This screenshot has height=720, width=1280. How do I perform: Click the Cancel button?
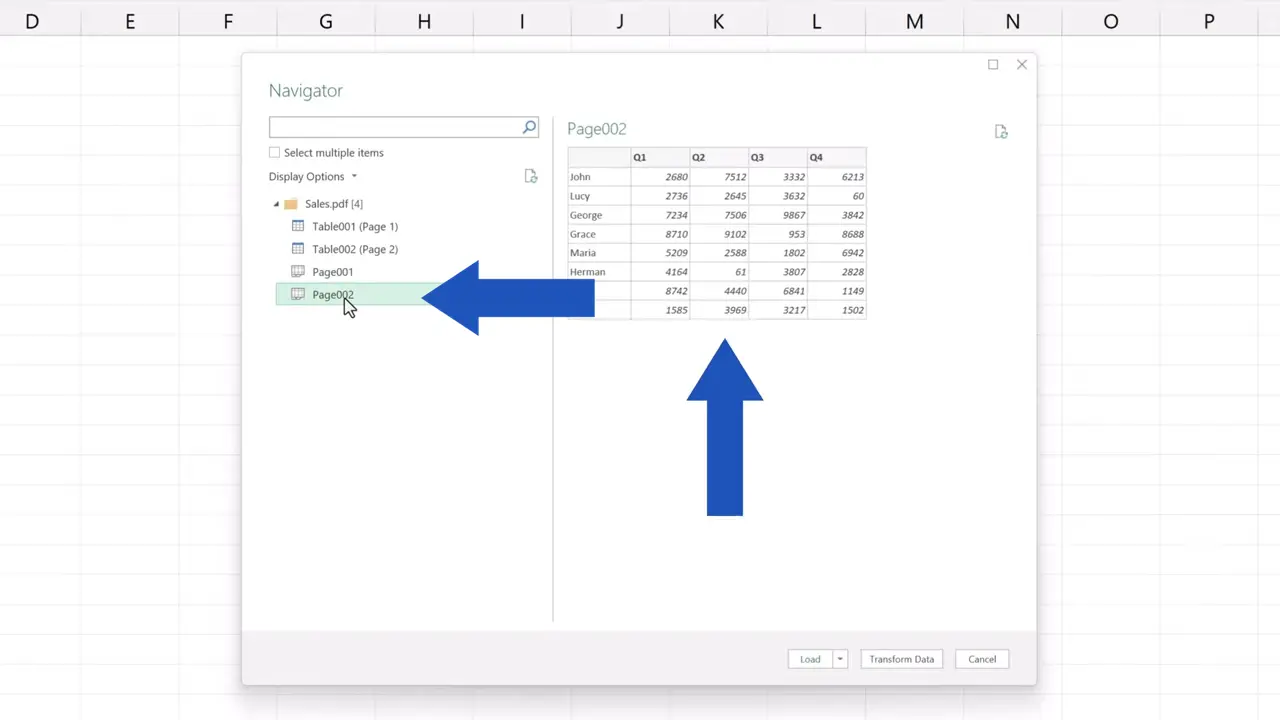click(x=981, y=659)
